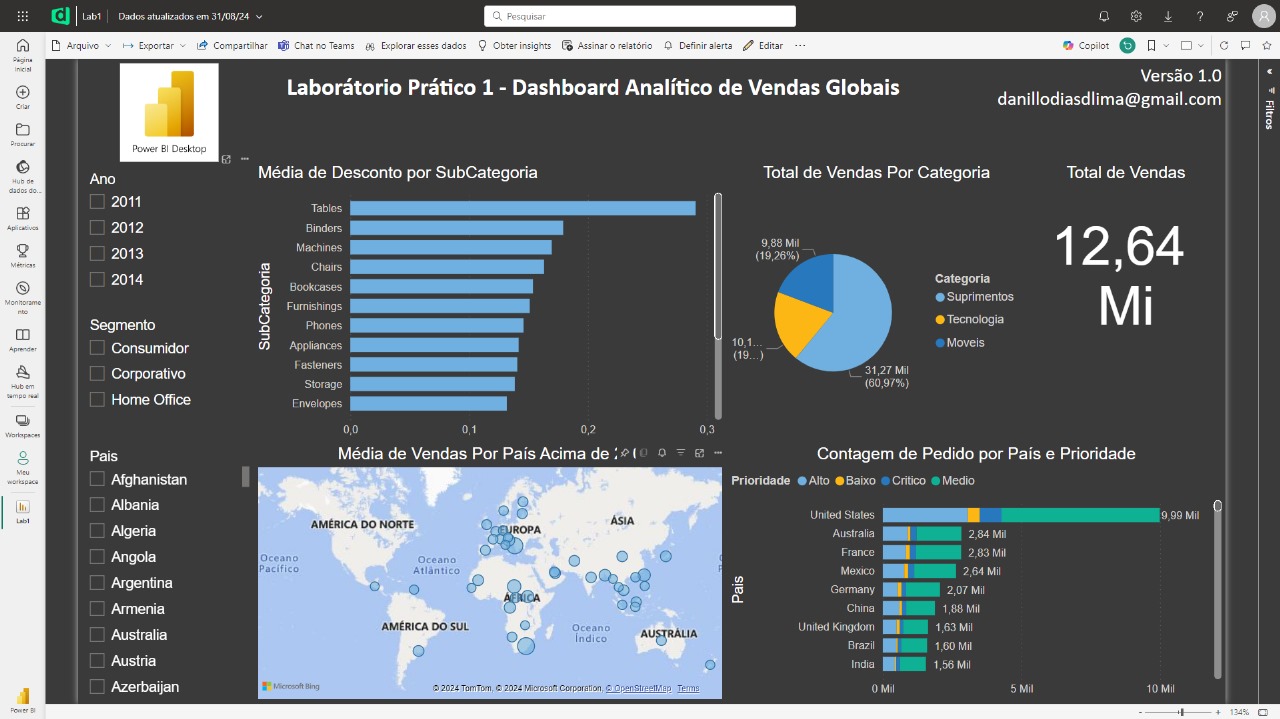Check the Consumidor segment
Image resolution: width=1280 pixels, height=719 pixels.
[x=97, y=348]
